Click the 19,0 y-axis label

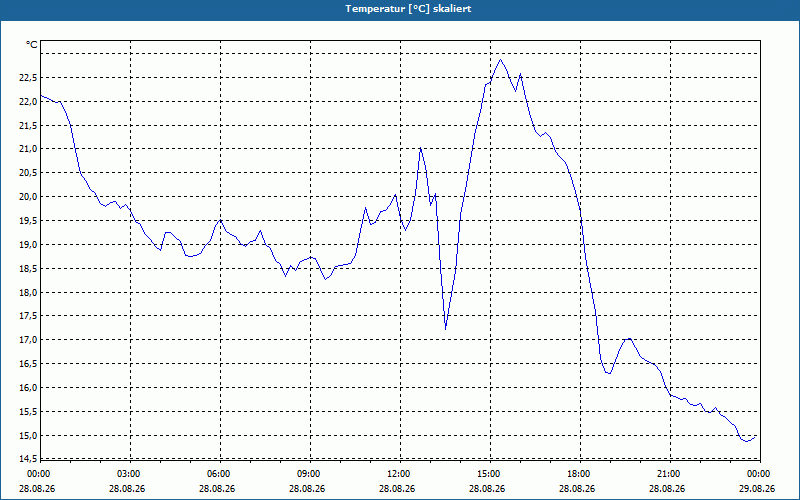pyautogui.click(x=29, y=245)
